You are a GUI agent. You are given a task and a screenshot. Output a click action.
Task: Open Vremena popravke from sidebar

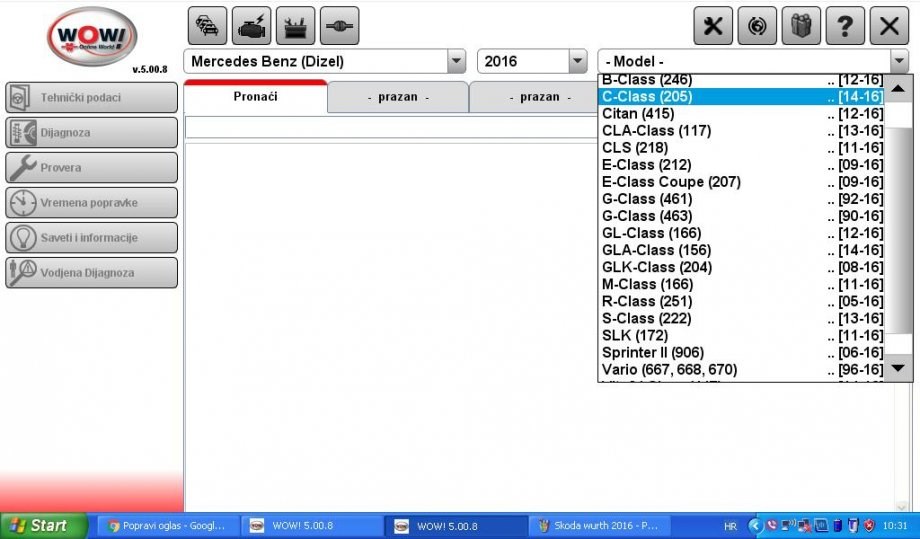(92, 203)
